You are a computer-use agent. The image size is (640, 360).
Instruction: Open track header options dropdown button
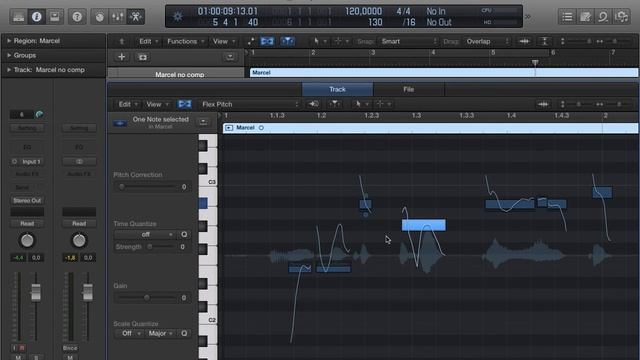(x=230, y=57)
